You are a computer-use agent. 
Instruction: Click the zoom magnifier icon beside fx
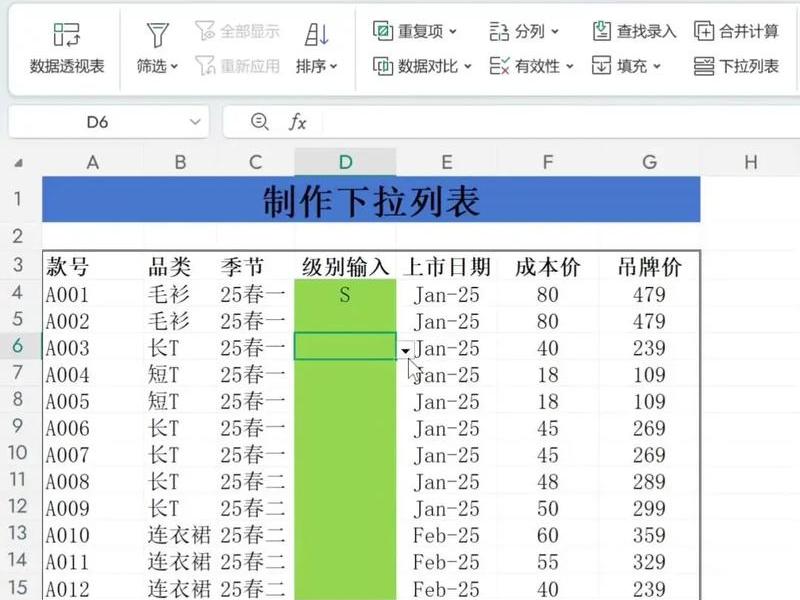point(260,122)
